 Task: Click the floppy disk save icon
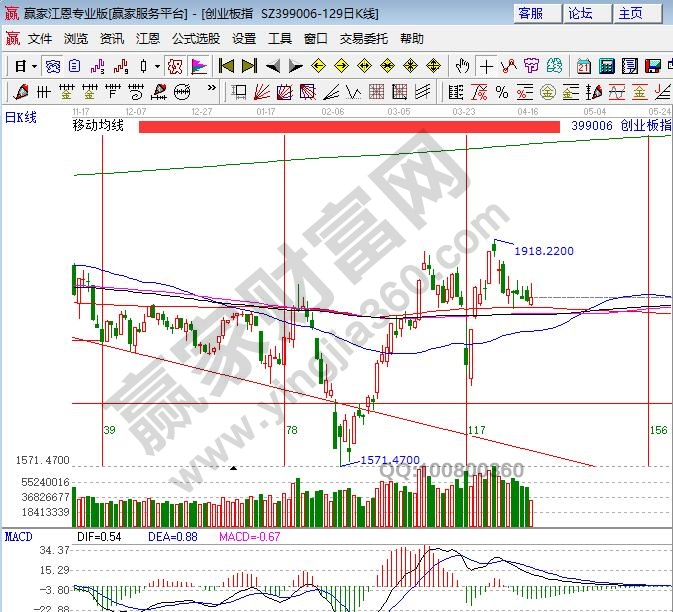click(632, 66)
